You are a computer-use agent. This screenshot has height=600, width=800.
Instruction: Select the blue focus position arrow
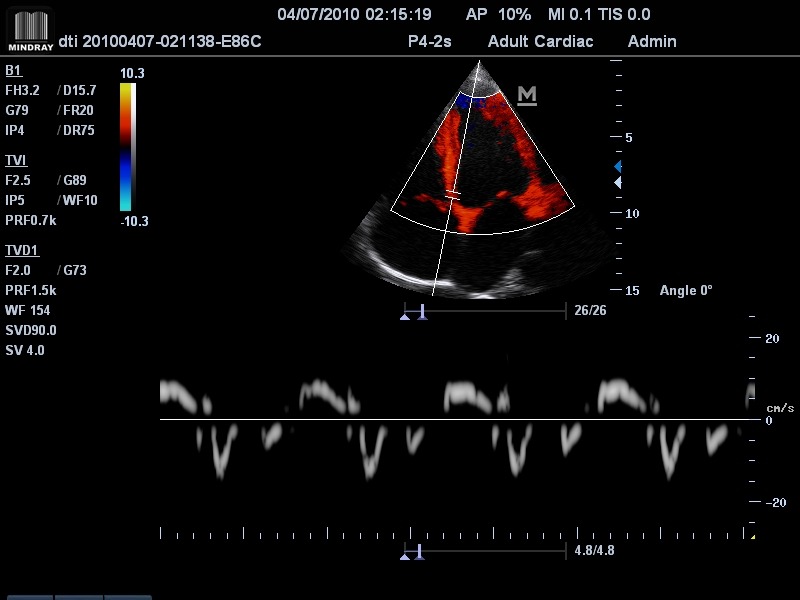618,166
